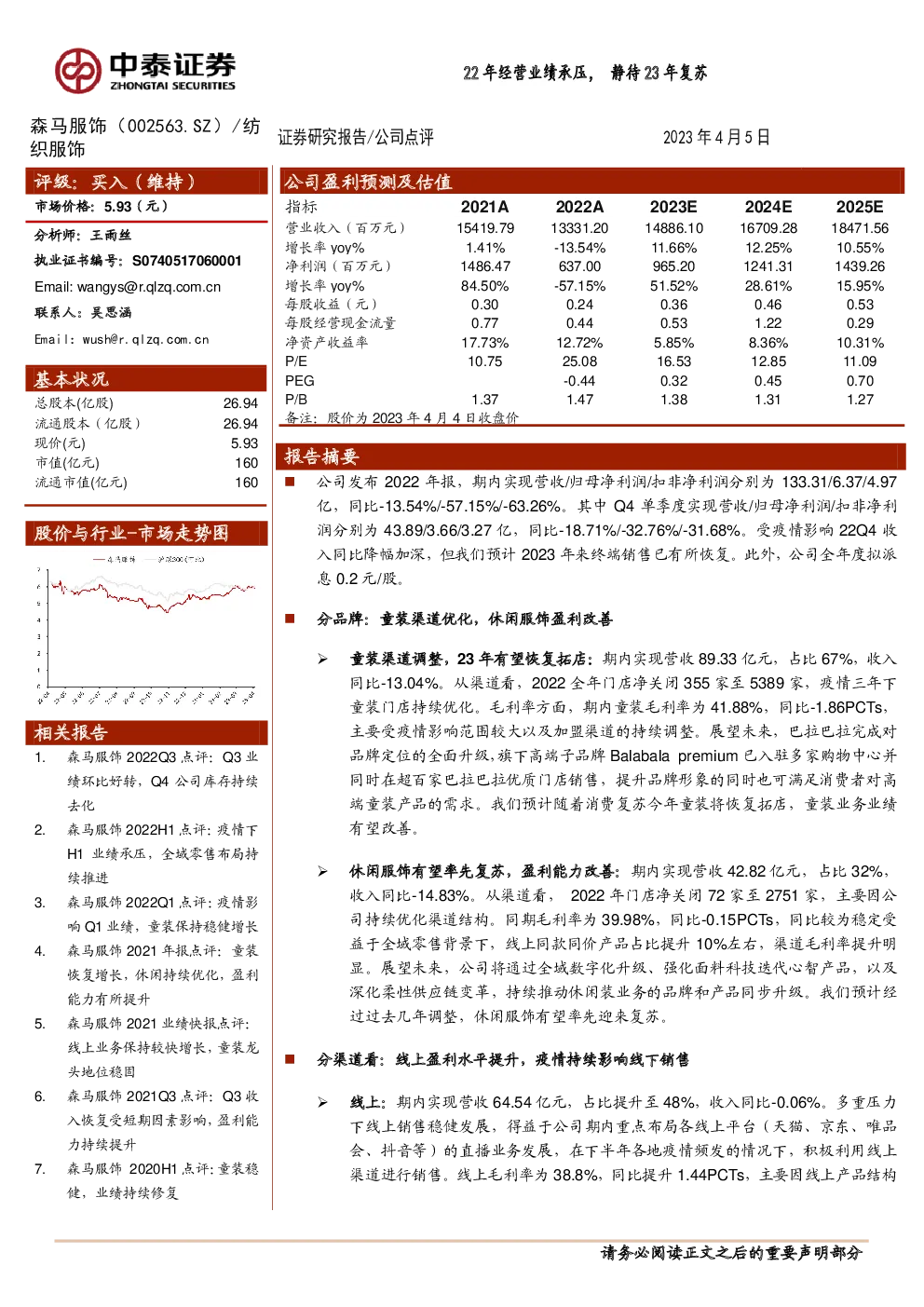924x1307 pixels.
Task: Click email 'wangys@r.qlzq.com.cn'
Action: pyautogui.click(x=149, y=287)
